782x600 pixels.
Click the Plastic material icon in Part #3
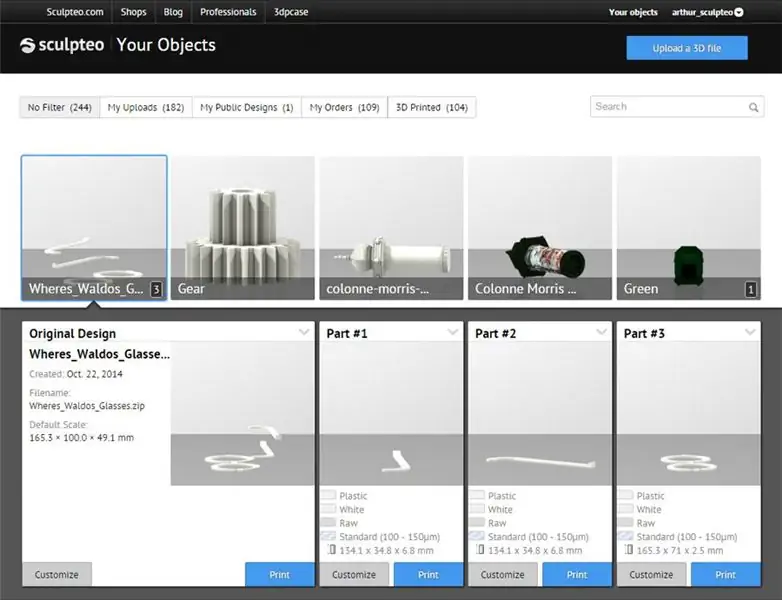click(625, 495)
